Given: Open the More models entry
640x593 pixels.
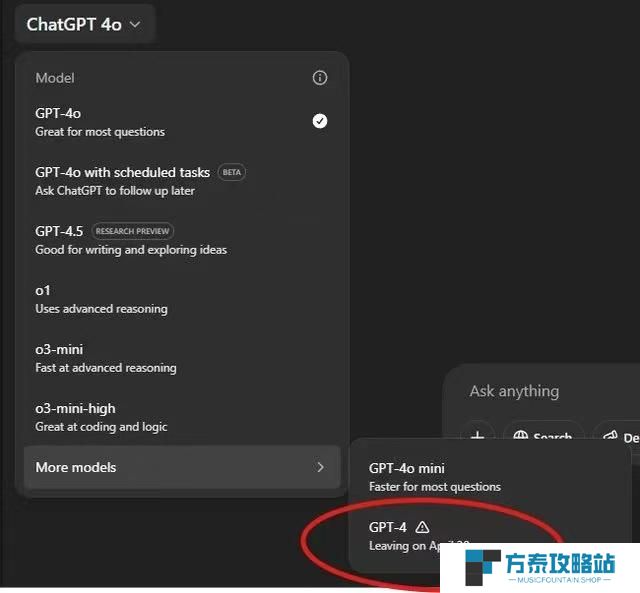Looking at the screenshot, I should [x=182, y=467].
